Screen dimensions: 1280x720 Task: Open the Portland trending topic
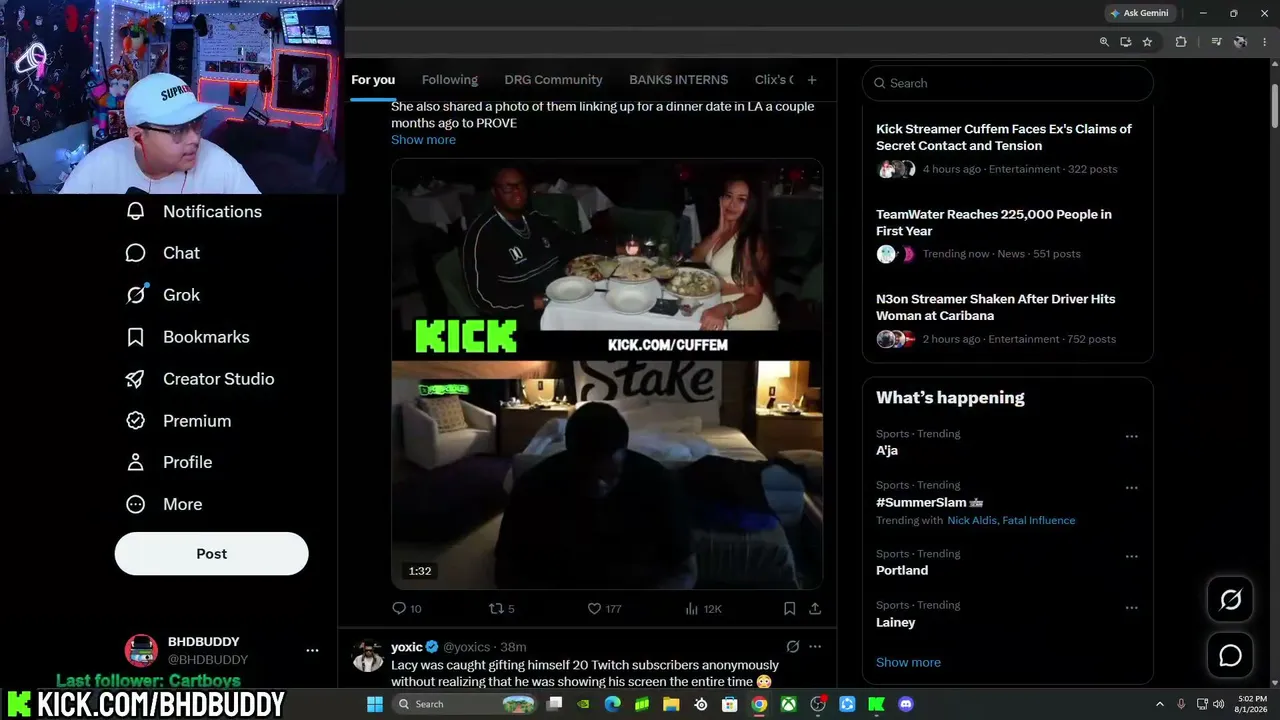(902, 570)
